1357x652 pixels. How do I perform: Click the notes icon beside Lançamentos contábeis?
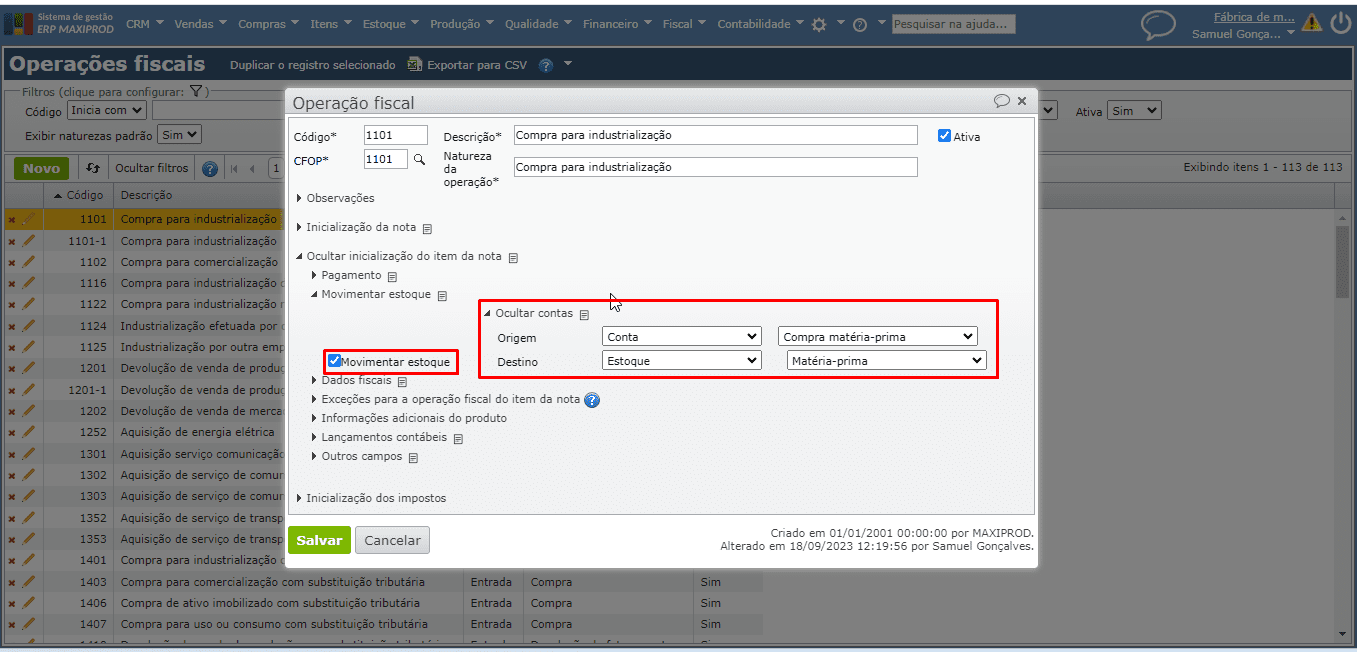pos(458,438)
